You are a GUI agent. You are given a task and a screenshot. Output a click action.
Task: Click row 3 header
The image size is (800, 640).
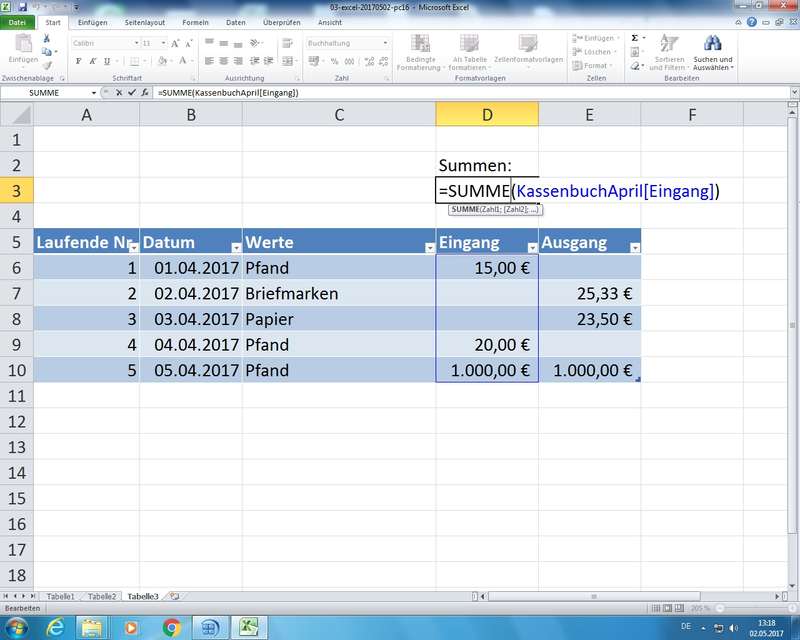click(x=16, y=191)
